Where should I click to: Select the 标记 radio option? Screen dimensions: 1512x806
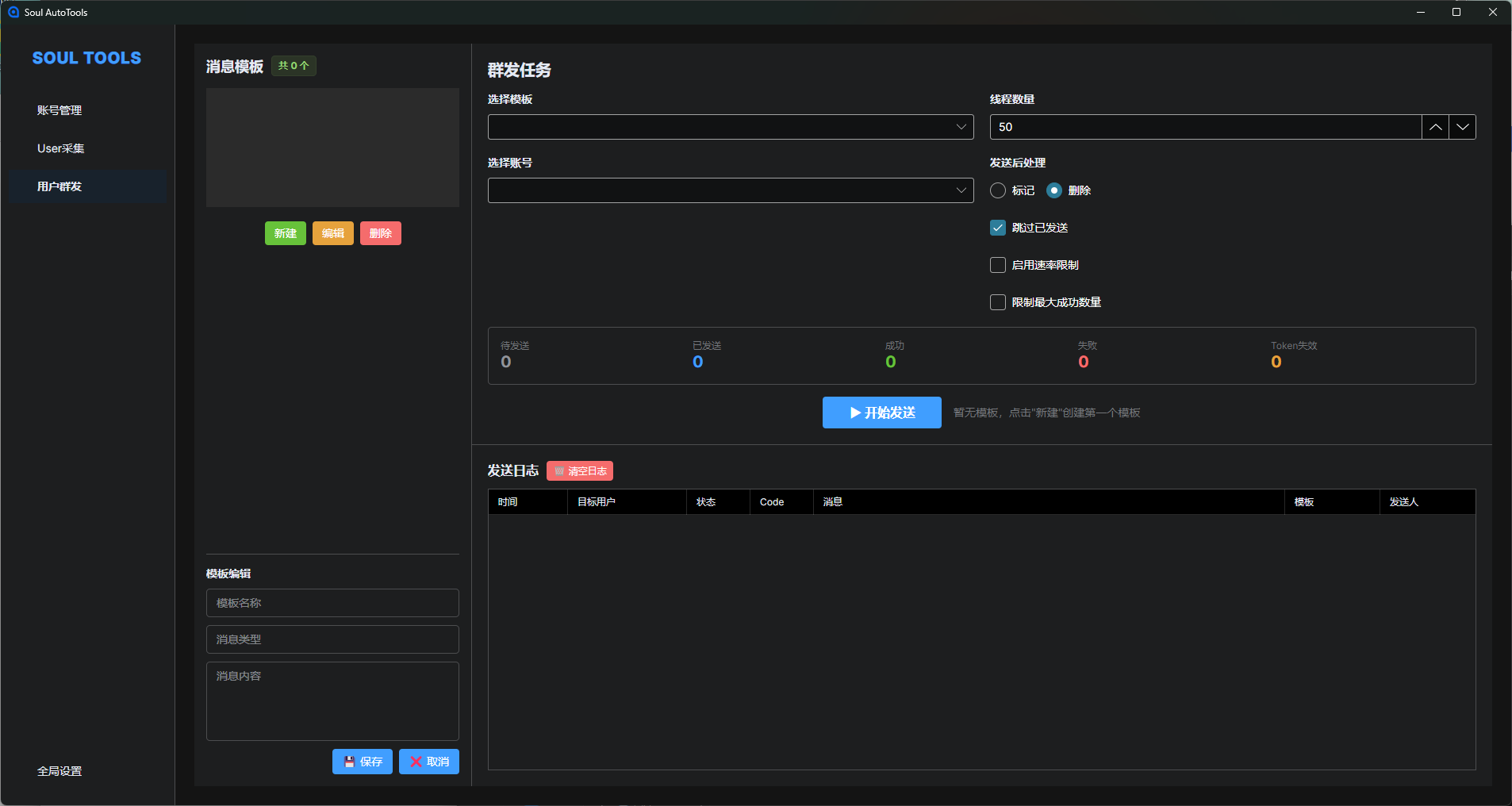click(x=998, y=190)
